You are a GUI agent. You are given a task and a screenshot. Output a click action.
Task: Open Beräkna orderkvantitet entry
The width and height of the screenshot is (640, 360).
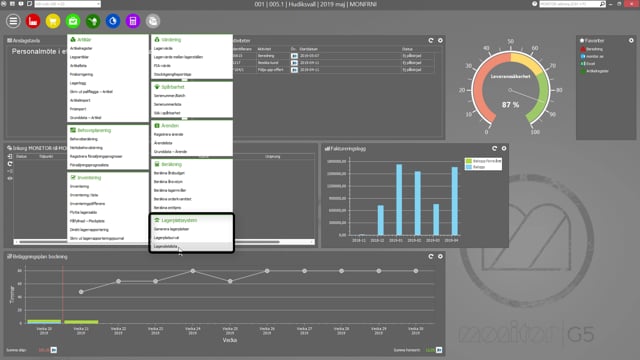[172, 199]
